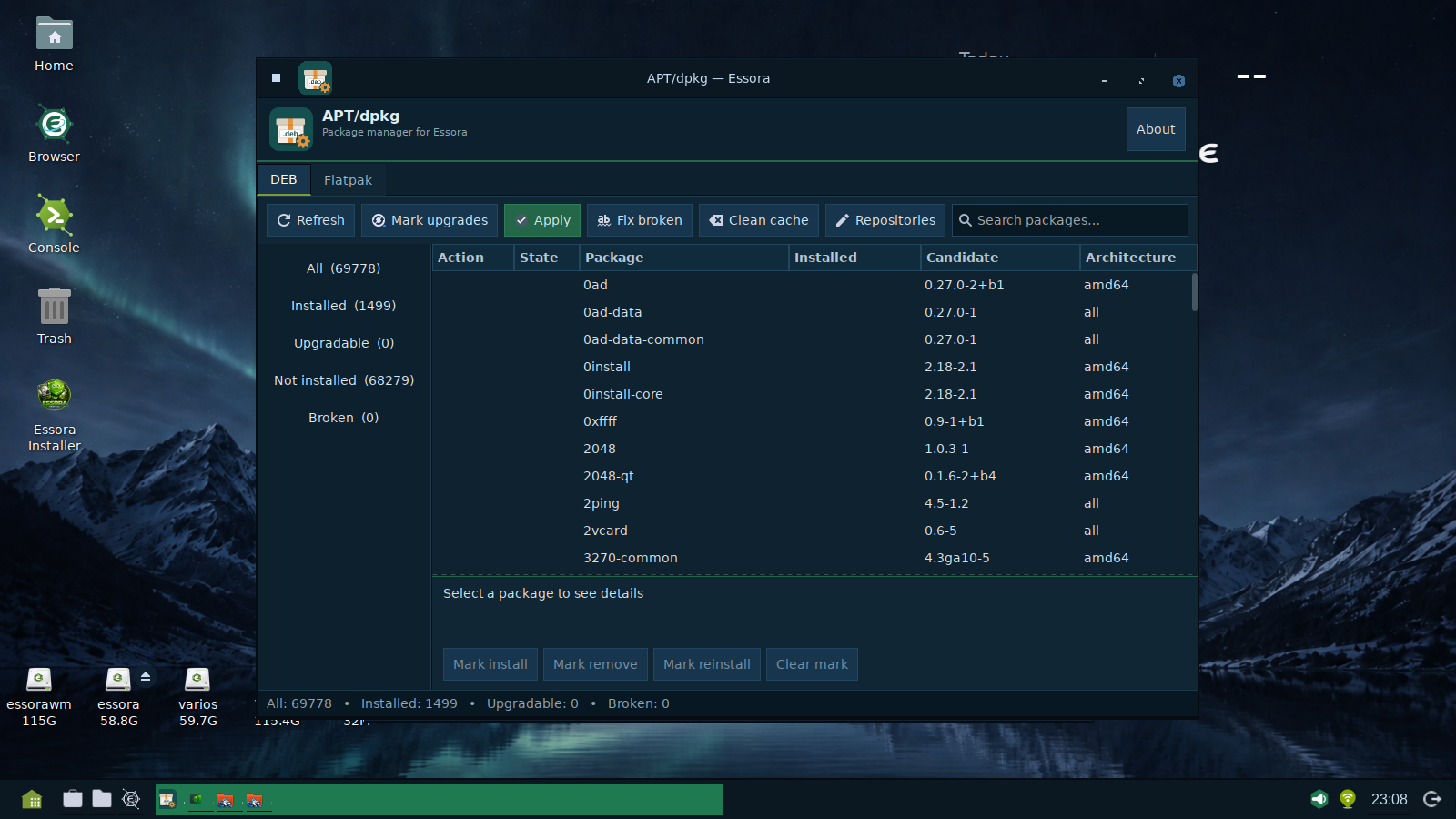Click the Fix broken button
This screenshot has height=819, width=1456.
(640, 220)
